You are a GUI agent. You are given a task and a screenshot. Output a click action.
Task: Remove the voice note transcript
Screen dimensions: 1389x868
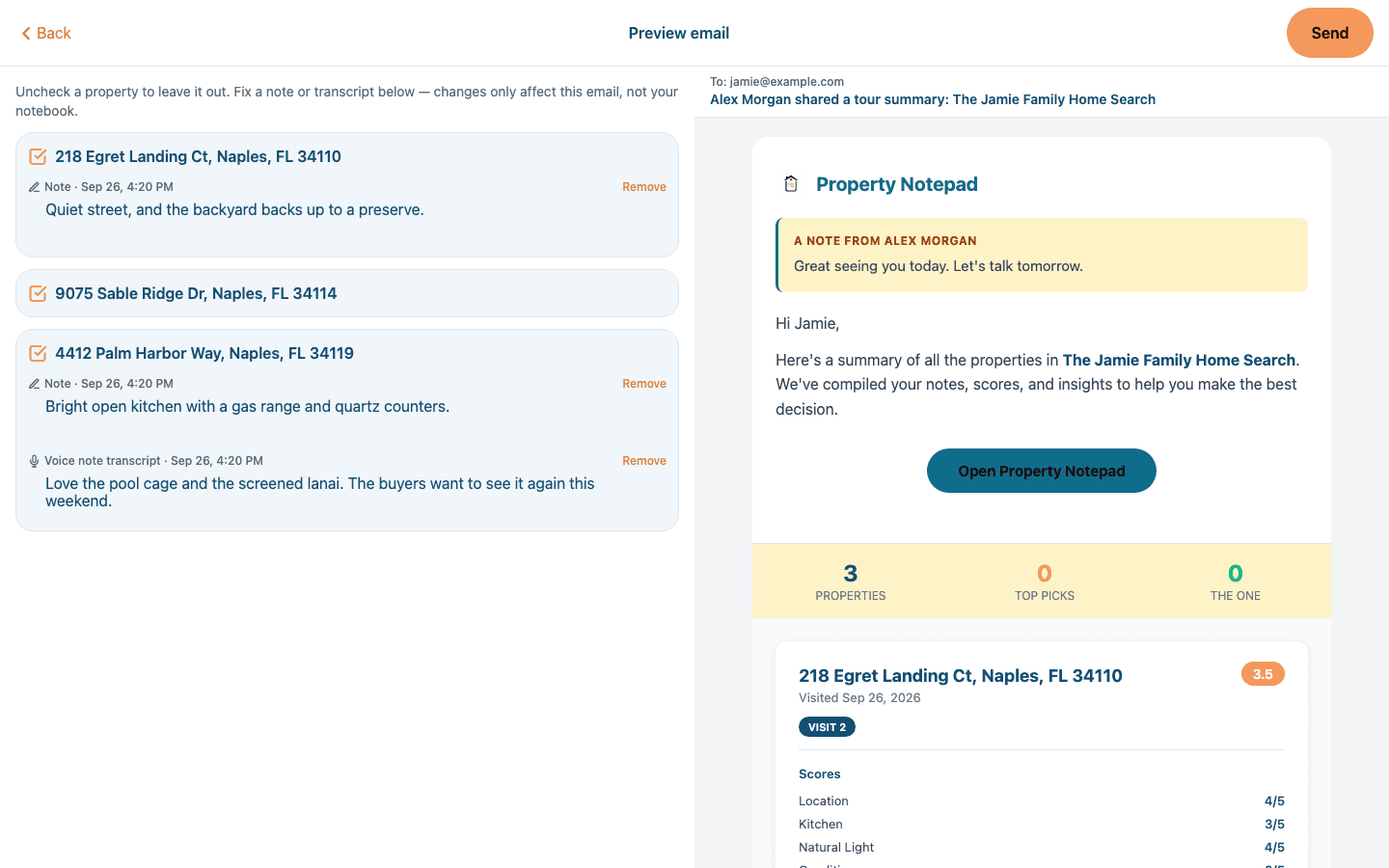tap(644, 461)
